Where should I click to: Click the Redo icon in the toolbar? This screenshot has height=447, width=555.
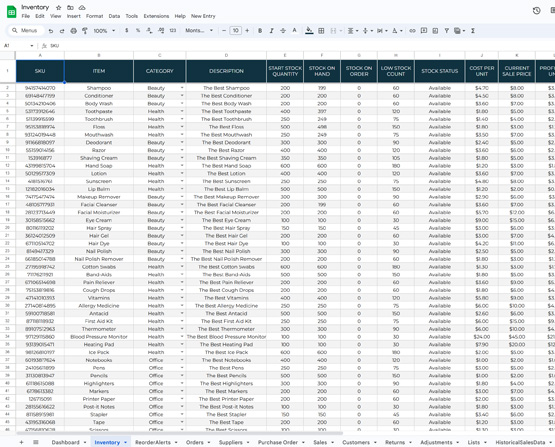pos(62,31)
